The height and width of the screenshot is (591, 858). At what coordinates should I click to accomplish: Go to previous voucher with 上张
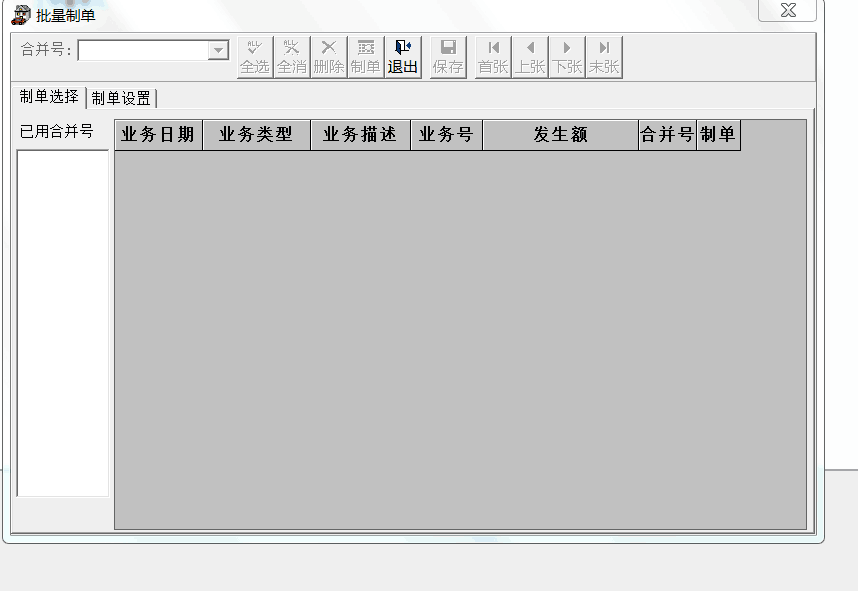pyautogui.click(x=530, y=57)
